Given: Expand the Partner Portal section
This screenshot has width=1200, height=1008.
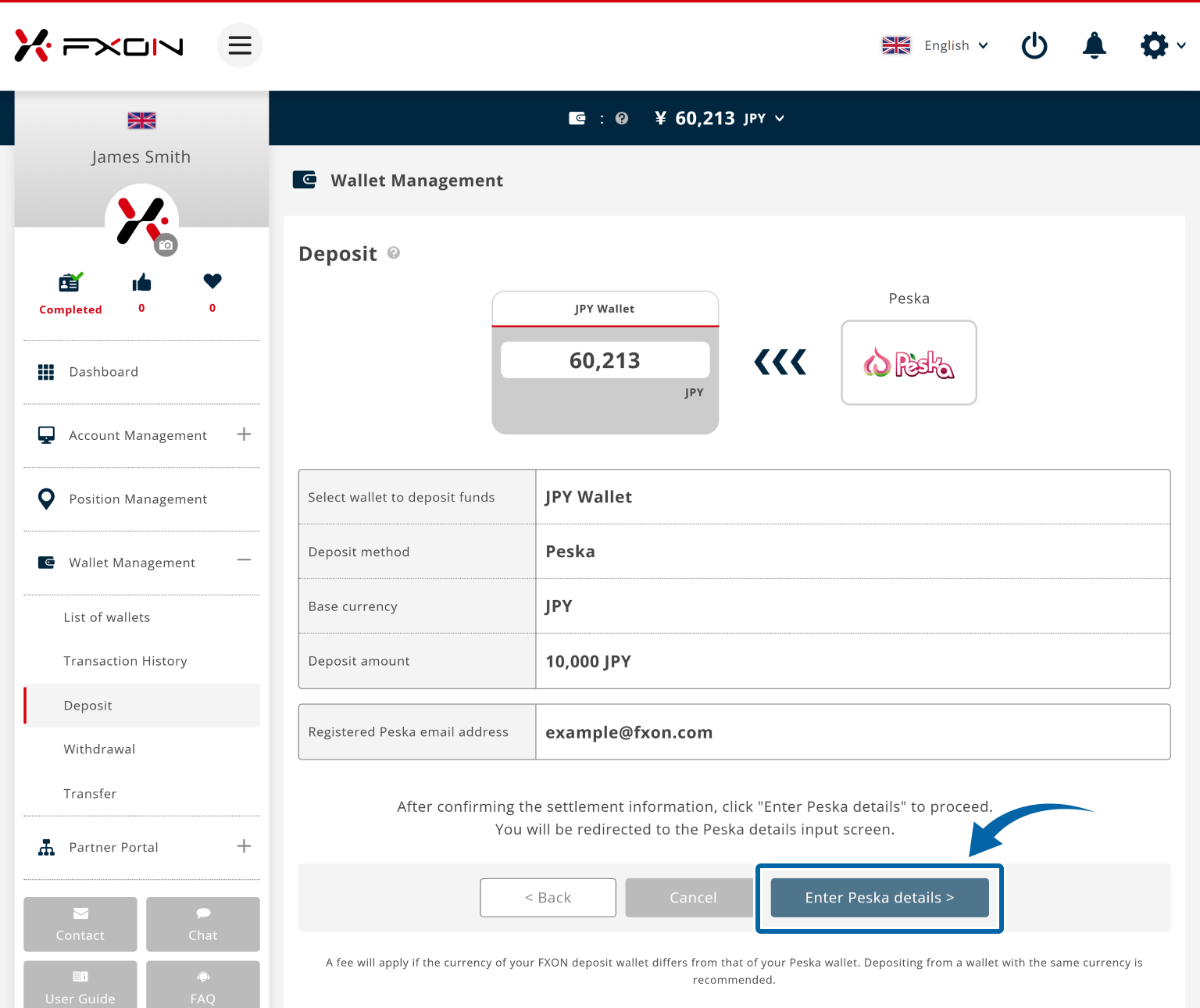Looking at the screenshot, I should 244,846.
